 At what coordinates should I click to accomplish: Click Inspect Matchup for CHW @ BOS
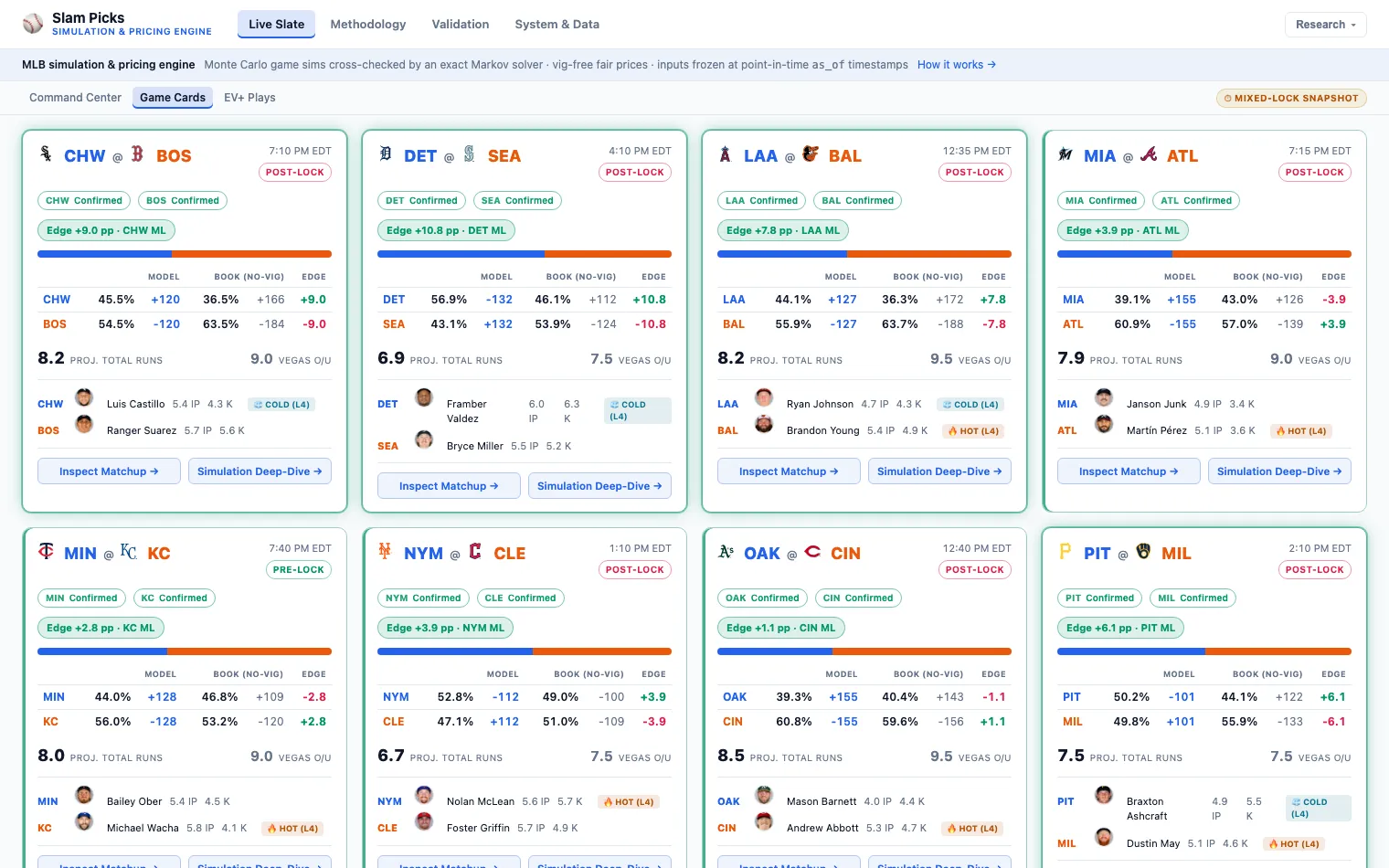click(109, 471)
